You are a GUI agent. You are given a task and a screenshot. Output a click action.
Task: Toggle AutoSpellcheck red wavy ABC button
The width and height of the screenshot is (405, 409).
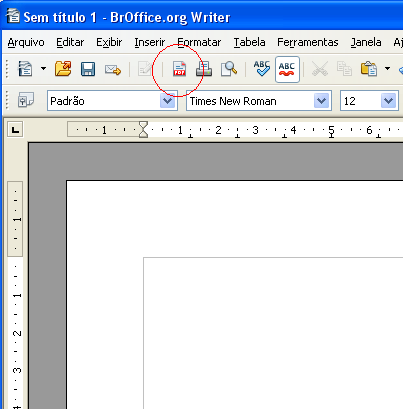point(287,69)
